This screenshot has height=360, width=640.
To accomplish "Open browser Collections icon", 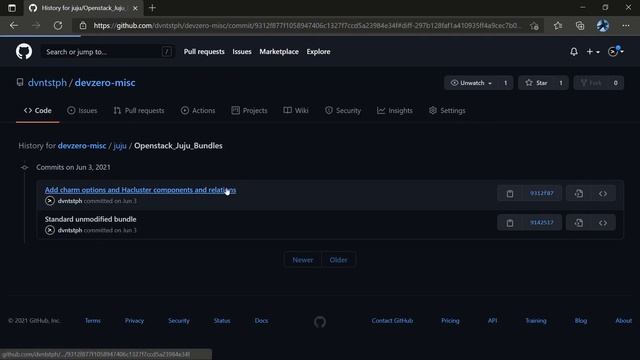I will click(x=580, y=26).
